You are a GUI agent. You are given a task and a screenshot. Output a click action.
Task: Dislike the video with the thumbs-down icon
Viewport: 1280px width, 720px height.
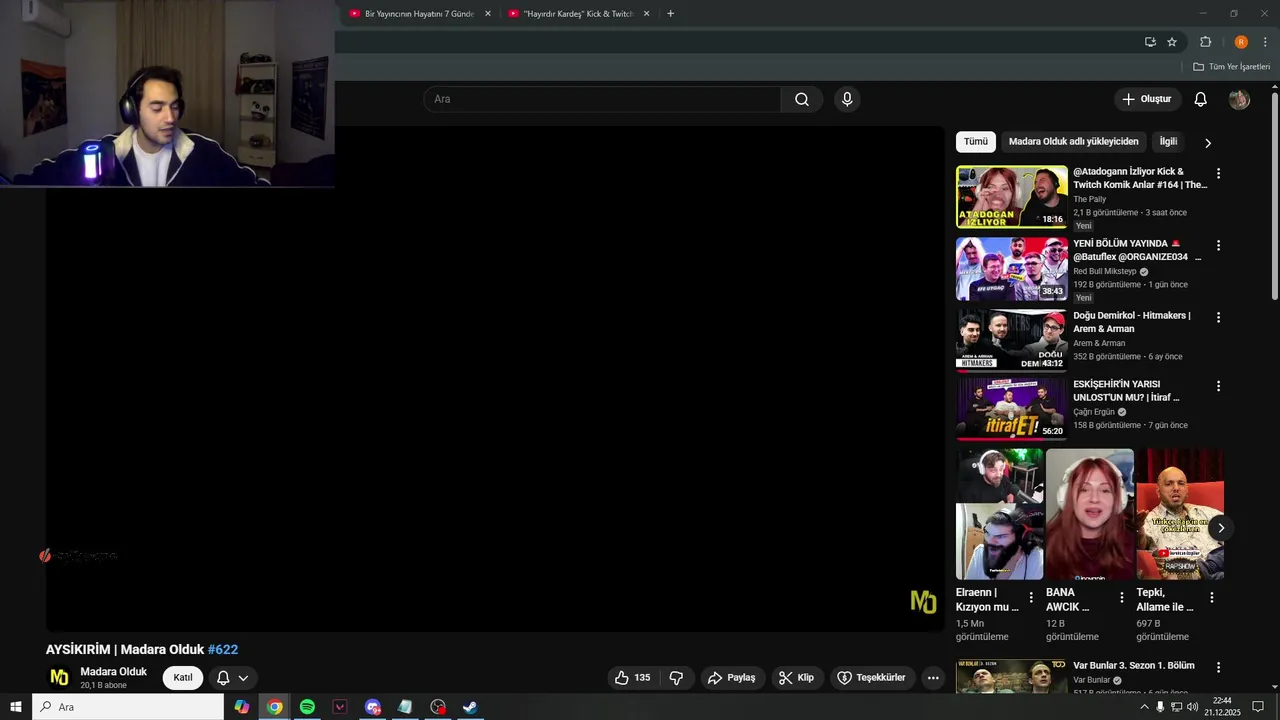click(676, 677)
